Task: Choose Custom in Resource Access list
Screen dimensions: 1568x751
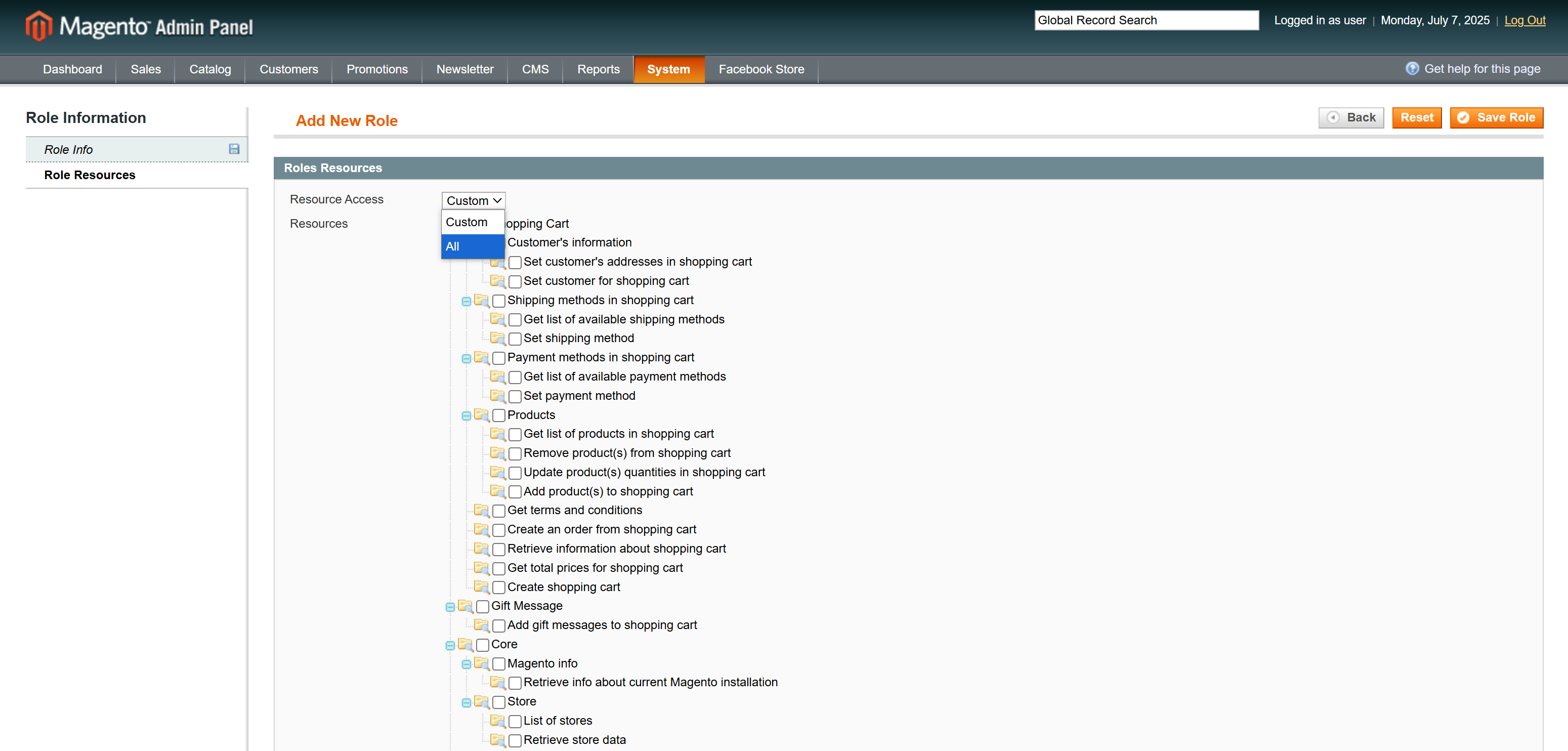Action: pyautogui.click(x=473, y=222)
